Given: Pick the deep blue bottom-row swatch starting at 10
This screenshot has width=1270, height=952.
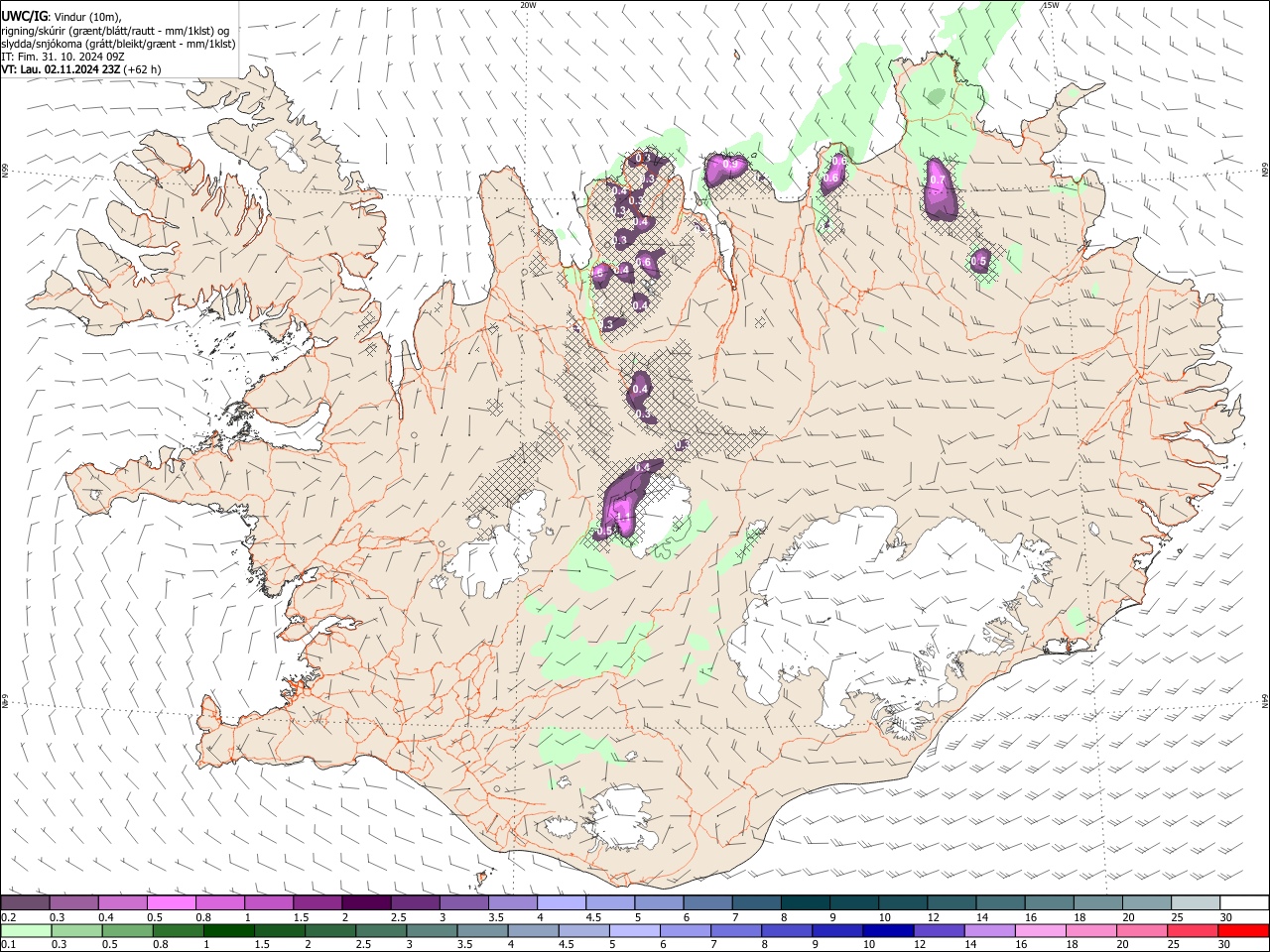Looking at the screenshot, I should (889, 930).
